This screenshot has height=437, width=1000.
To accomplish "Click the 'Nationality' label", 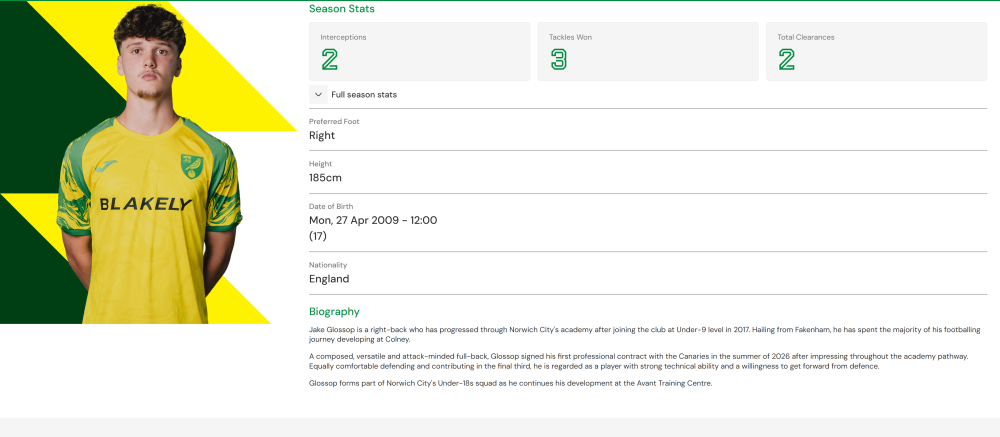I will tap(328, 265).
